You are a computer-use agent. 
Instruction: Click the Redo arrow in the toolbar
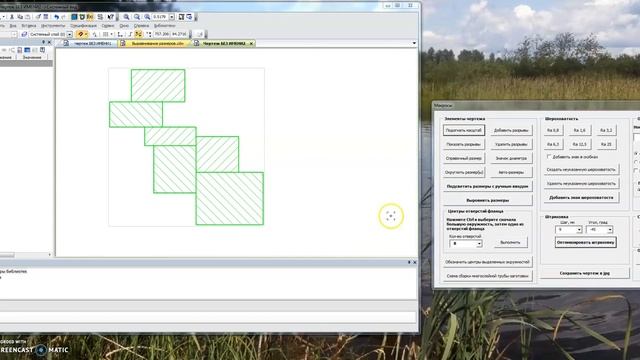click(x=63, y=17)
